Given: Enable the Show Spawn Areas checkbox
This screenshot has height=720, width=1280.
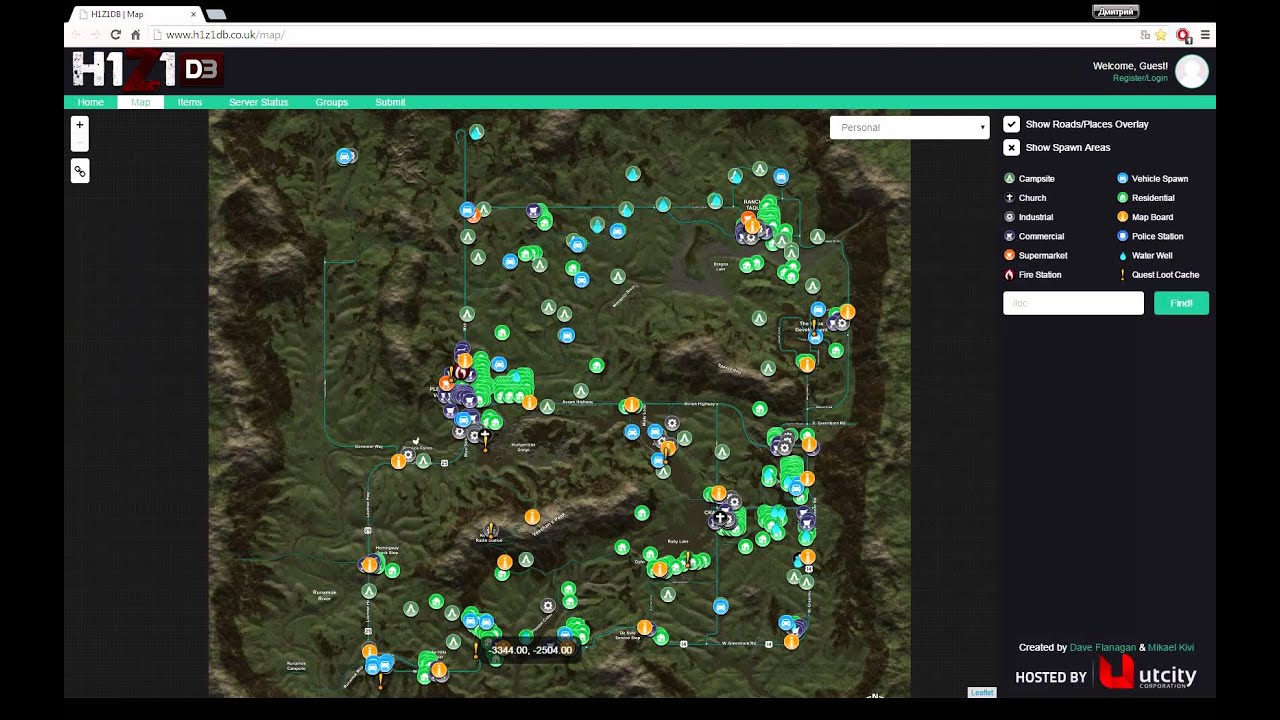Looking at the screenshot, I should tap(1012, 147).
